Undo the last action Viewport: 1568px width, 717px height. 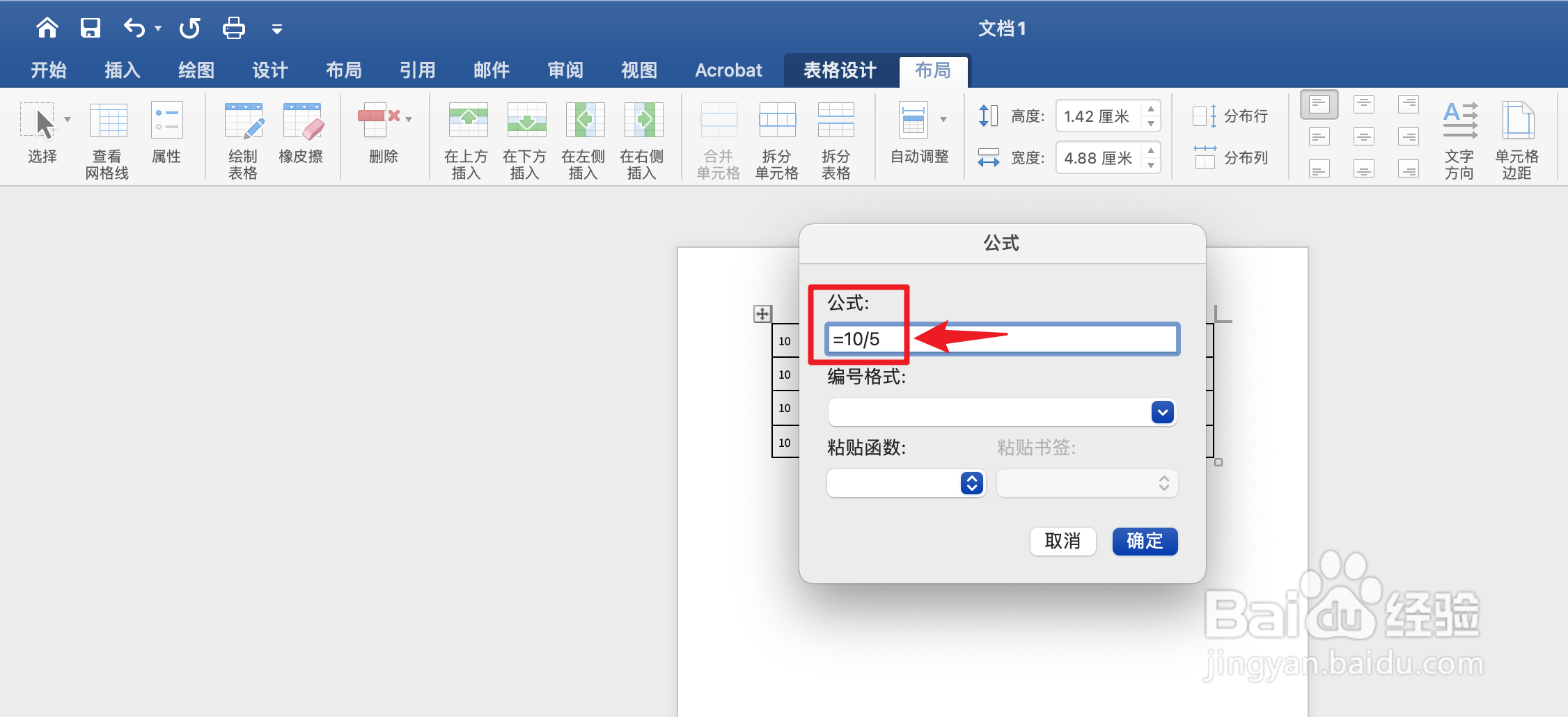point(134,28)
